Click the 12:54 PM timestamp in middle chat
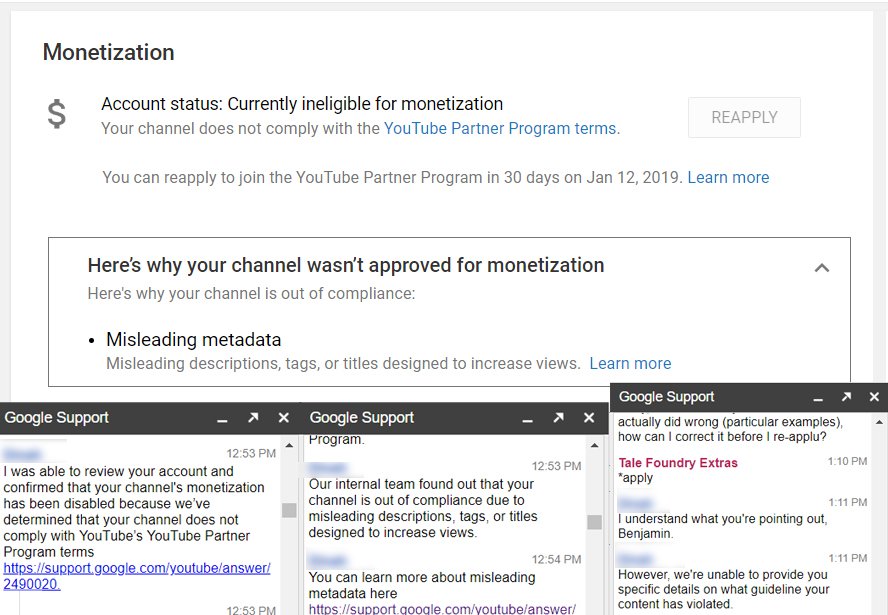Image resolution: width=888 pixels, height=615 pixels. [556, 560]
